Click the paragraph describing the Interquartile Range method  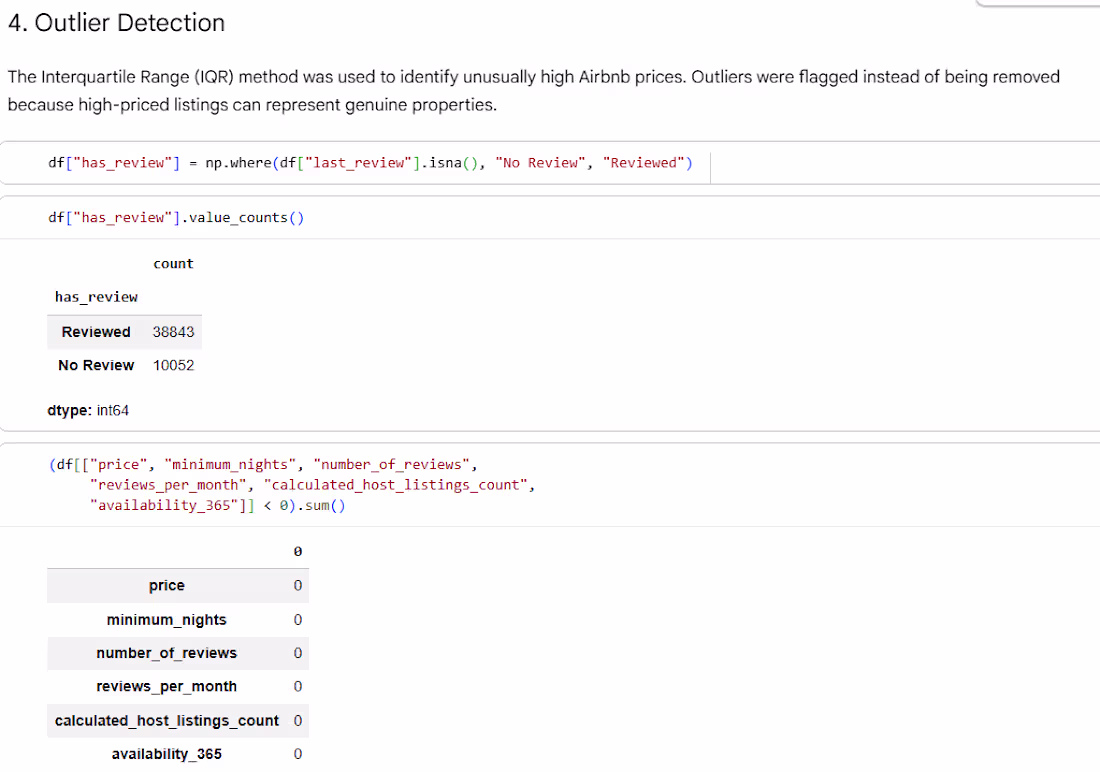(x=534, y=91)
